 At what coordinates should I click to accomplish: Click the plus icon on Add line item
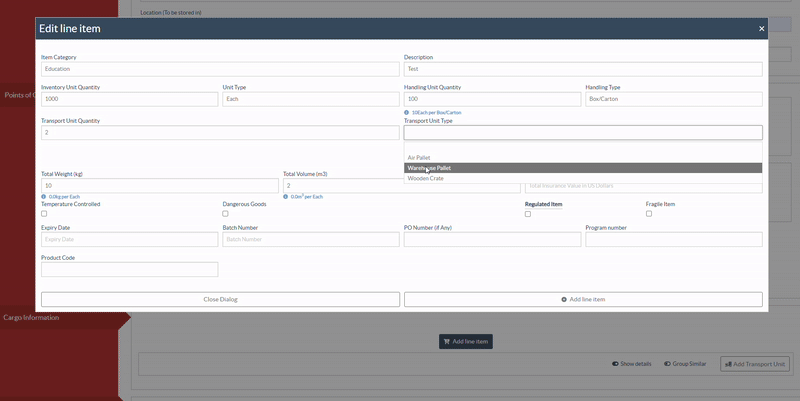(564, 299)
